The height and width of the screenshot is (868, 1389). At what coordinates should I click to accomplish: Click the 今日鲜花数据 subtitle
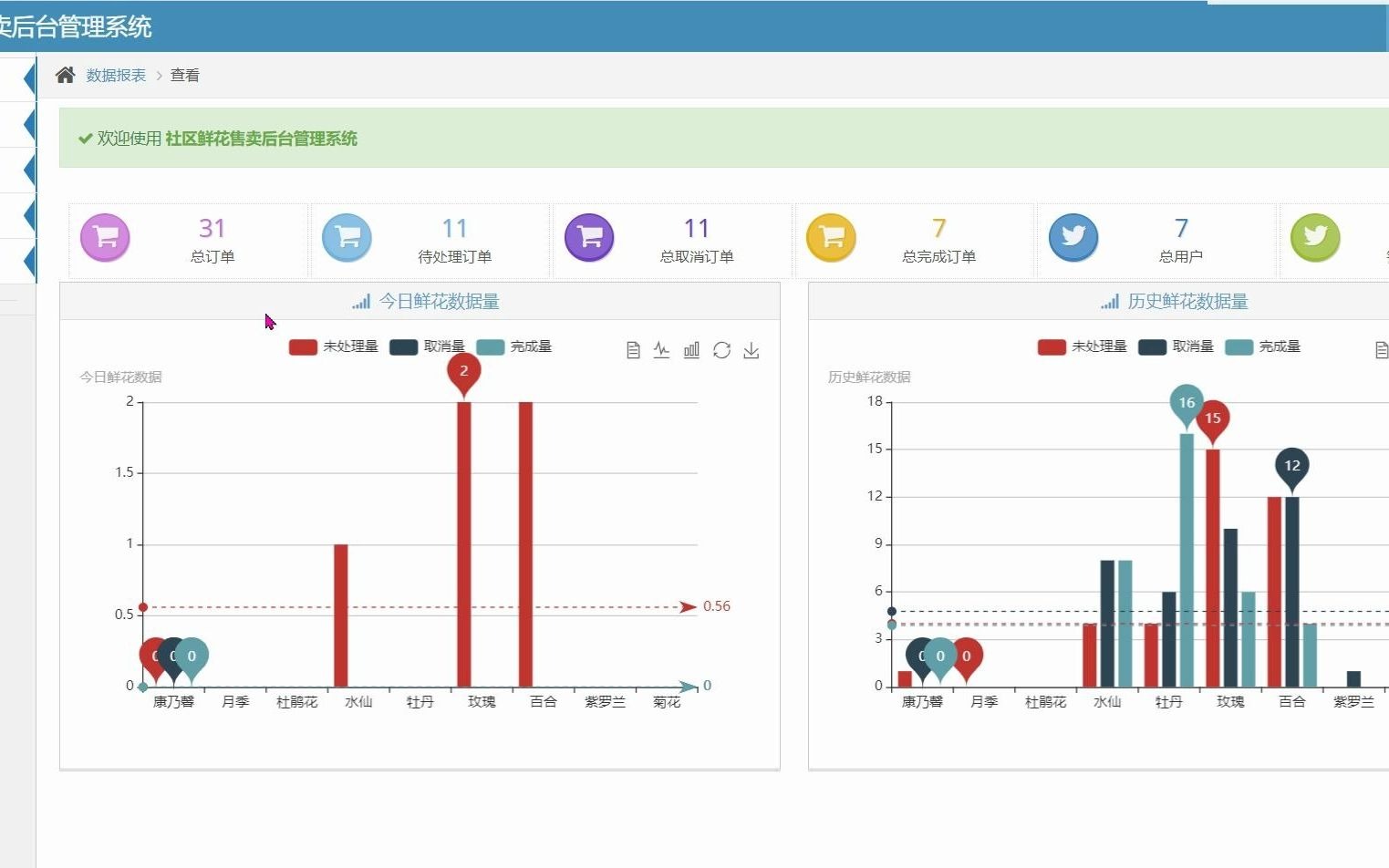pos(120,377)
